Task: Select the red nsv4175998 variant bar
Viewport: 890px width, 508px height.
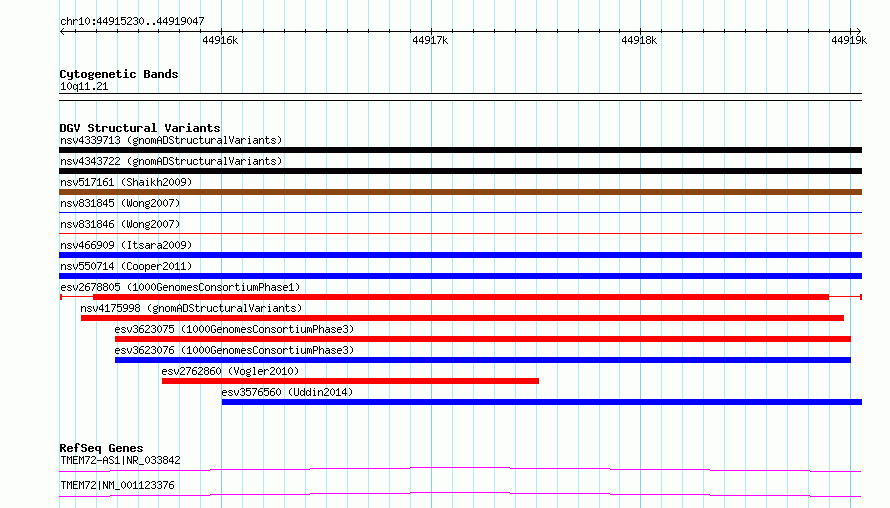Action: 462,318
